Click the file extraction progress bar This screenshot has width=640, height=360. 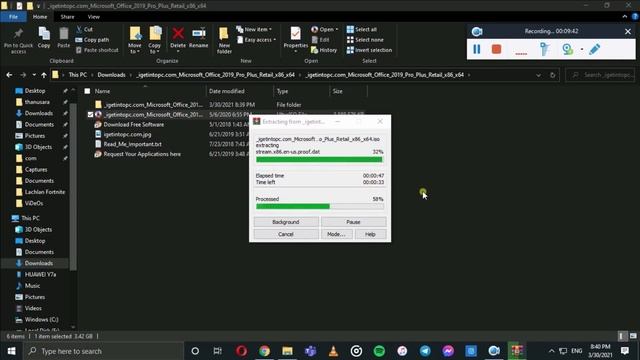click(x=319, y=160)
